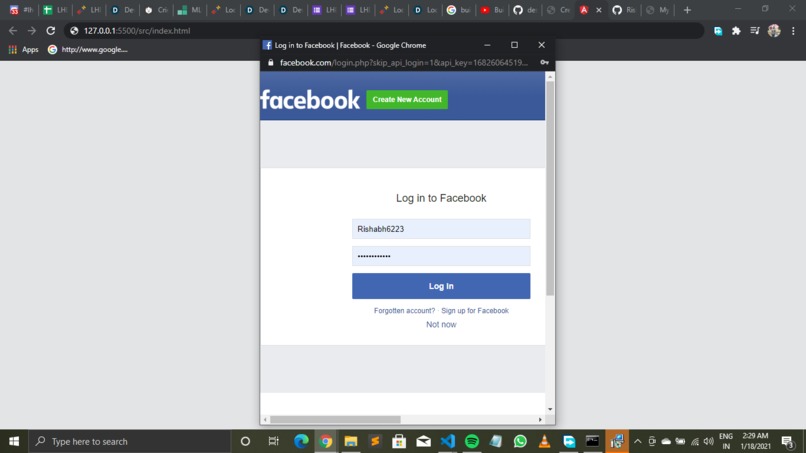Switch to Visual Studio Code in taskbar
This screenshot has height=453, width=806.
click(x=448, y=441)
